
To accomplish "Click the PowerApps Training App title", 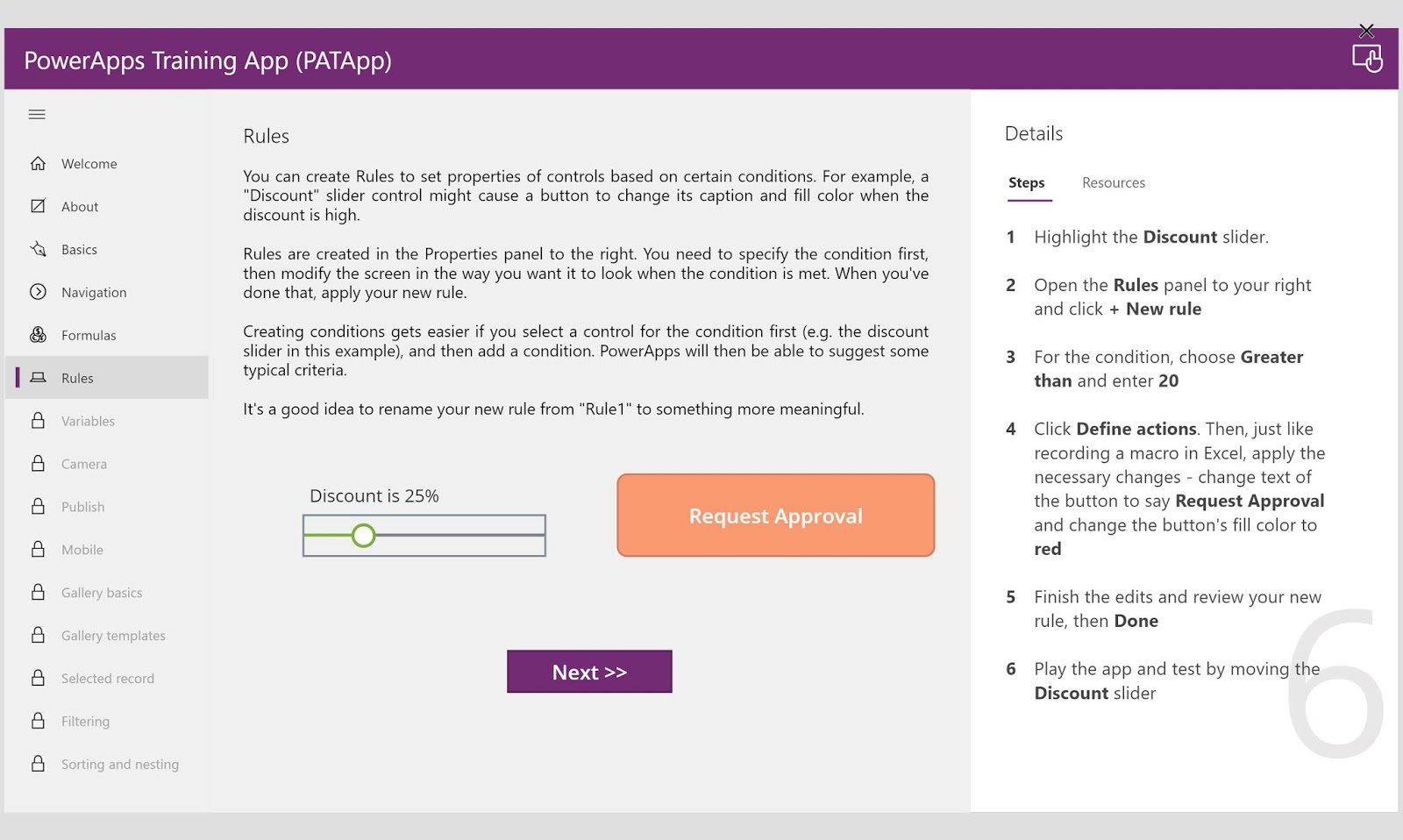I will [x=208, y=61].
